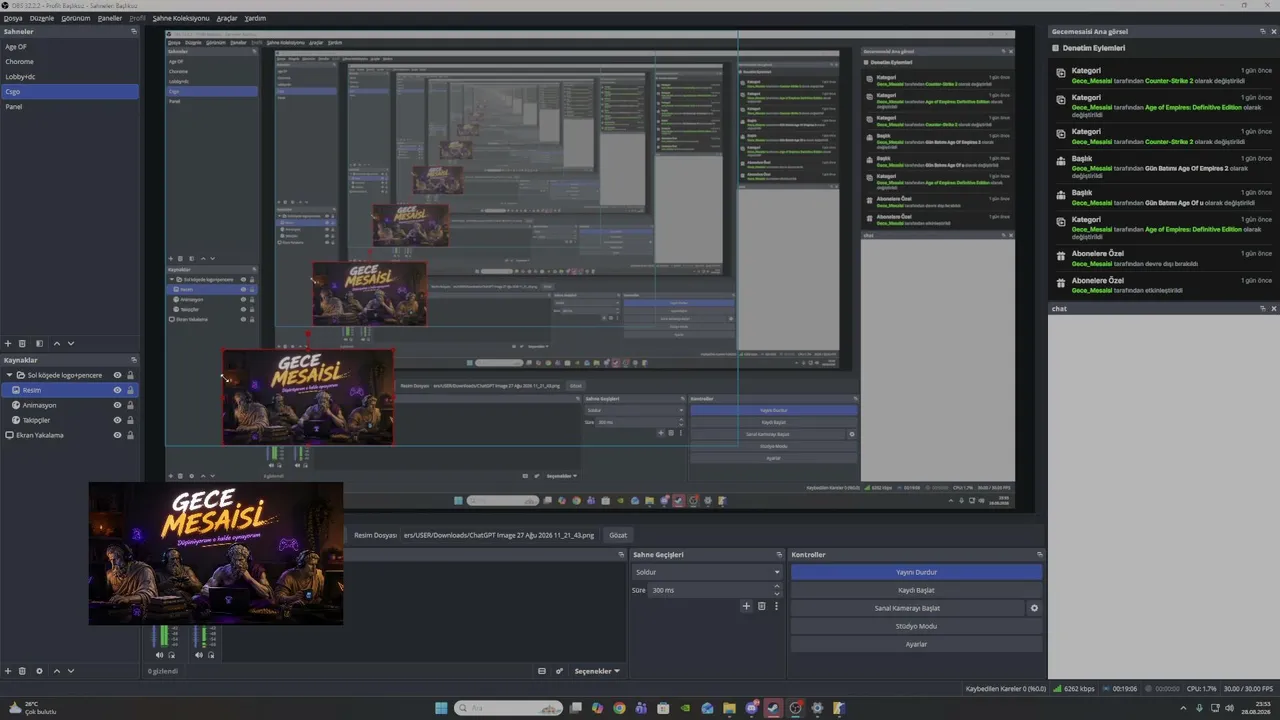Image resolution: width=1280 pixels, height=720 pixels.
Task: Toggle lock on the Resim source
Action: click(x=130, y=390)
